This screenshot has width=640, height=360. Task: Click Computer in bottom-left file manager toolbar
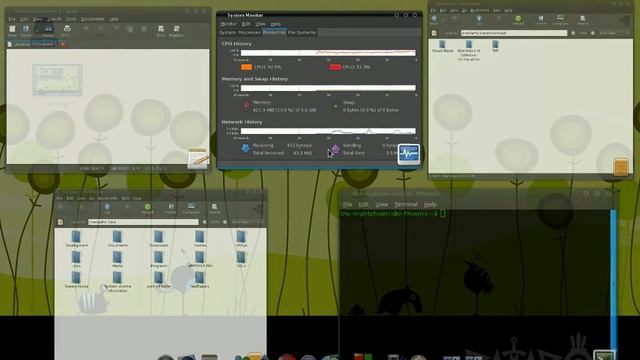(x=191, y=209)
